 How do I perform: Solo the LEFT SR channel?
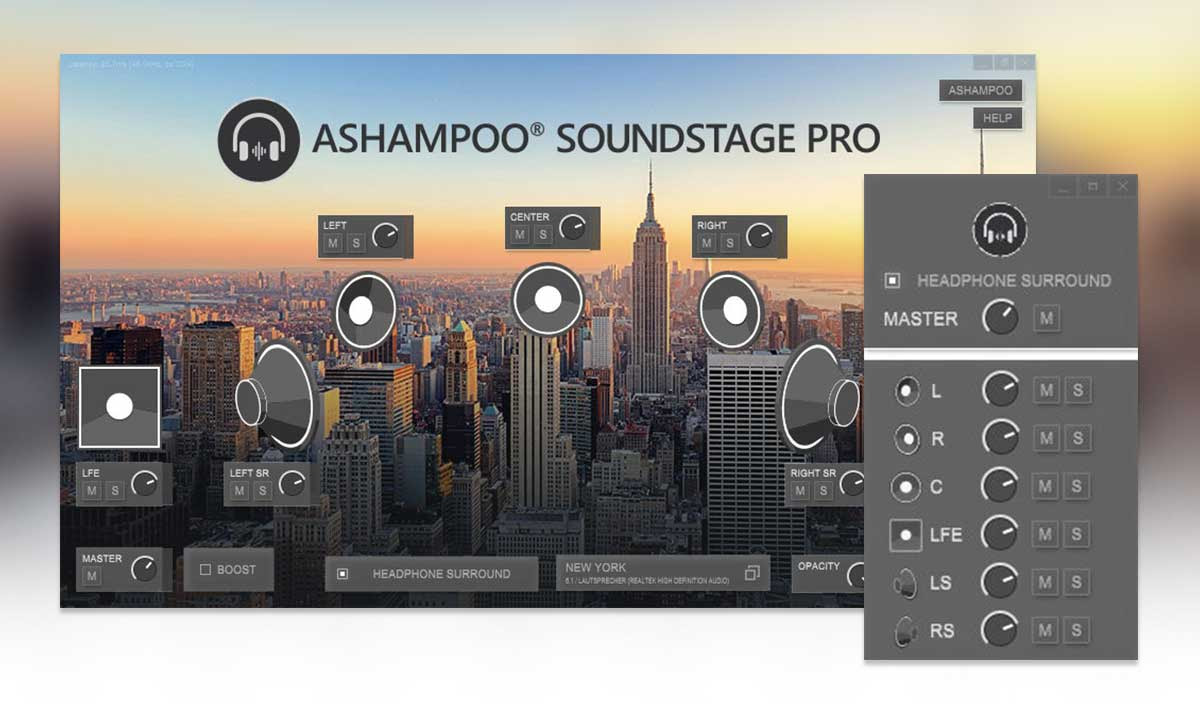[262, 490]
